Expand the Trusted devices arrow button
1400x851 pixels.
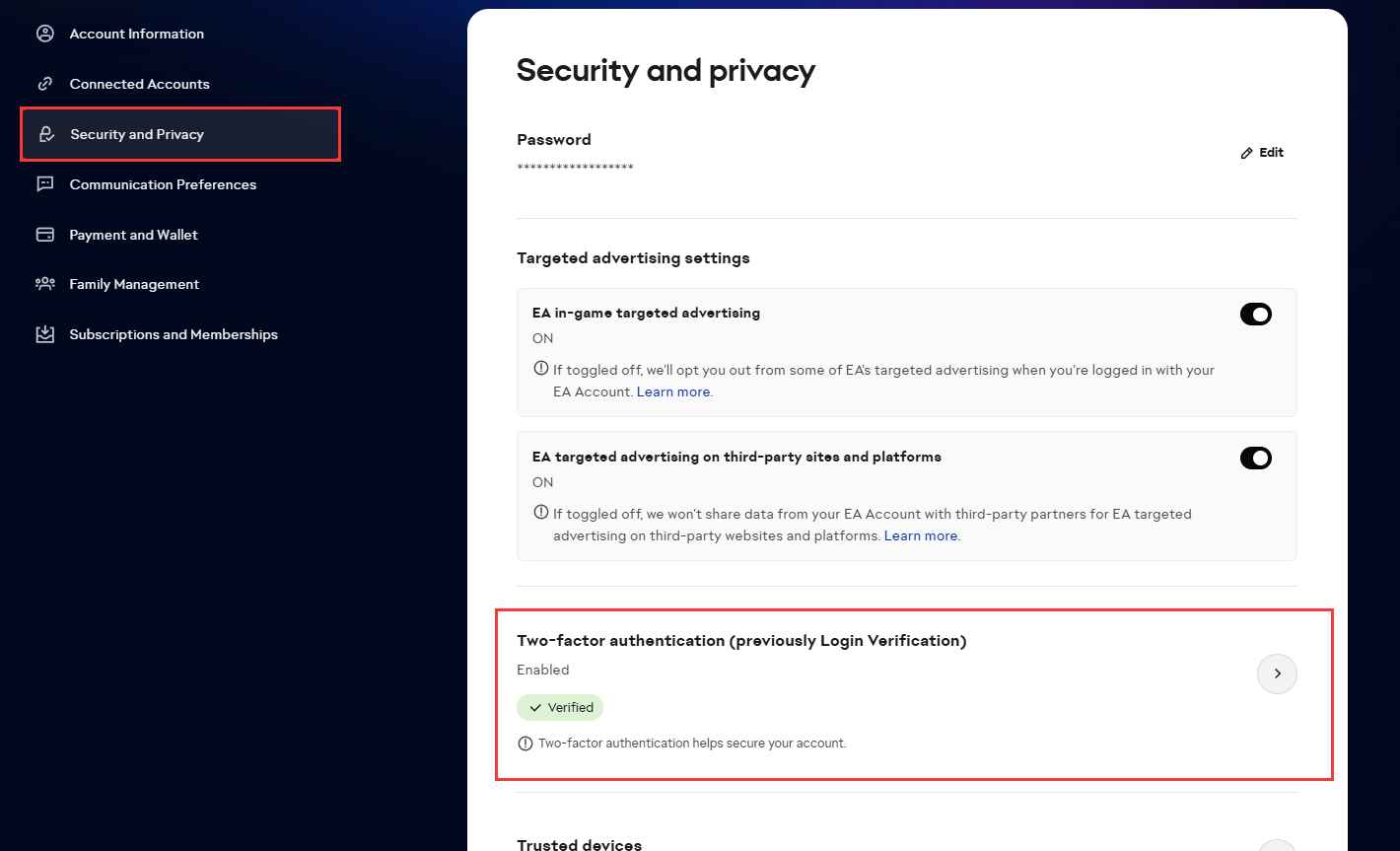pyautogui.click(x=1277, y=846)
